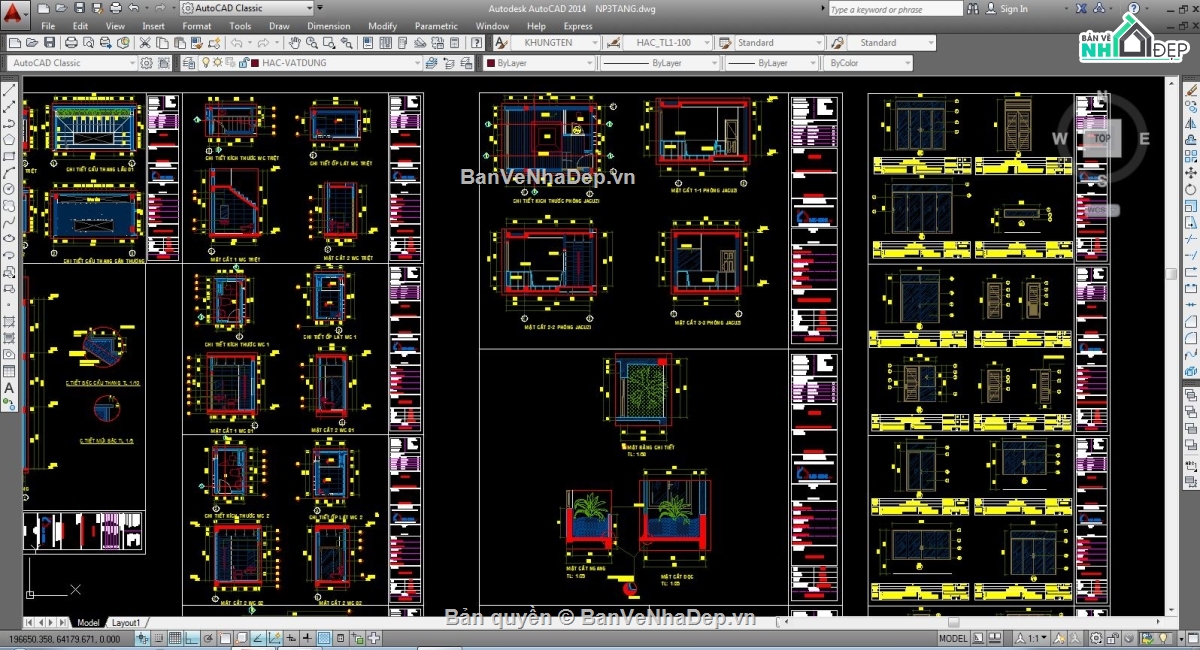Click Save in Quick Access toolbar
Viewport: 1200px width, 650px height.
point(80,8)
